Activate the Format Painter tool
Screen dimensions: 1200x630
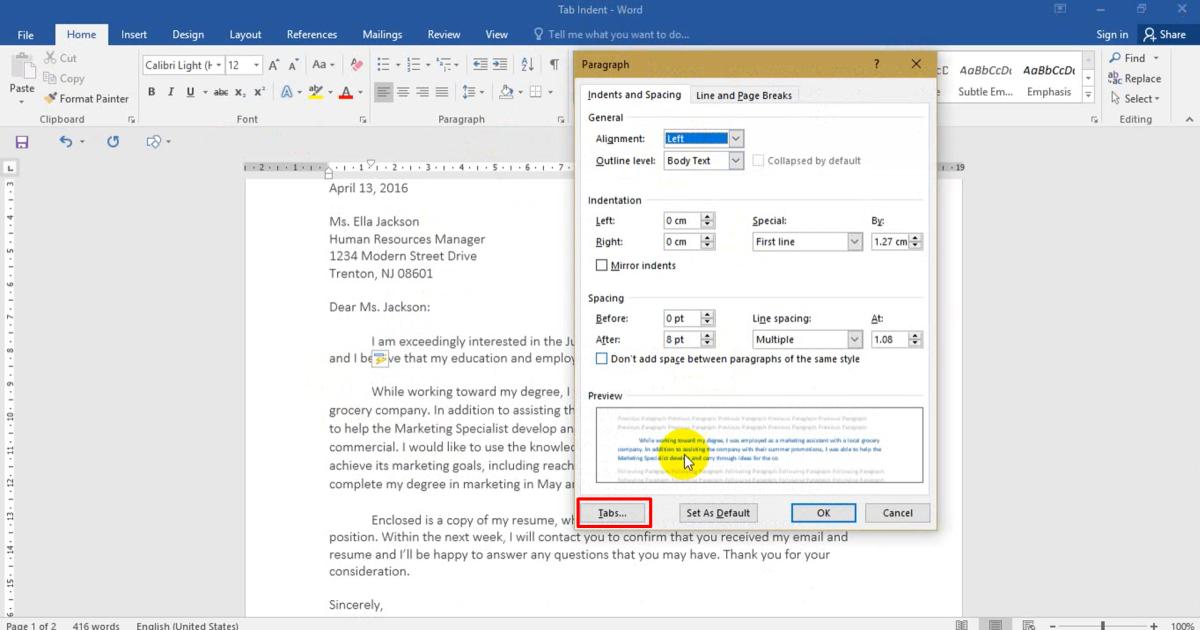tap(86, 98)
